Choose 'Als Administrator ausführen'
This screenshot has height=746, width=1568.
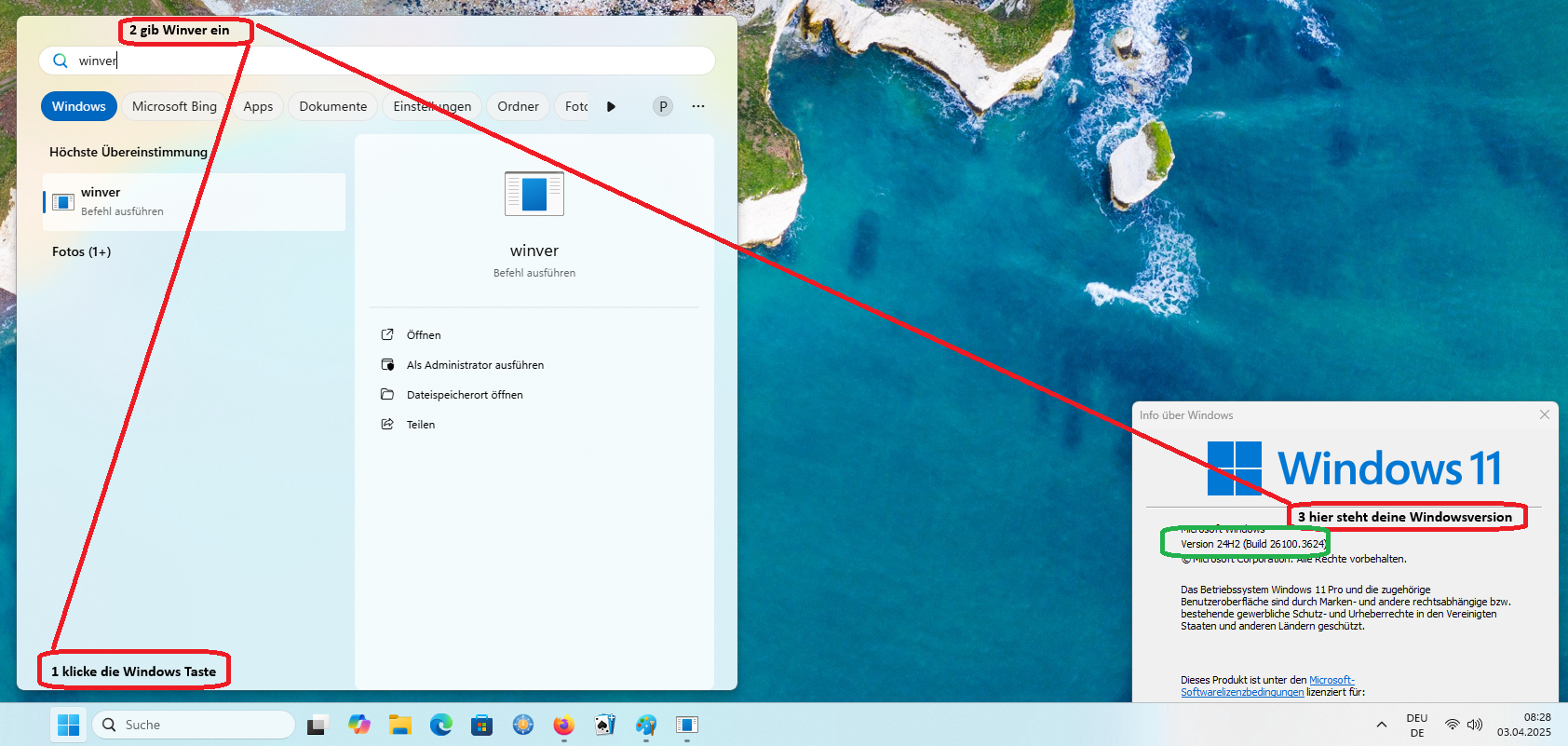coord(475,364)
